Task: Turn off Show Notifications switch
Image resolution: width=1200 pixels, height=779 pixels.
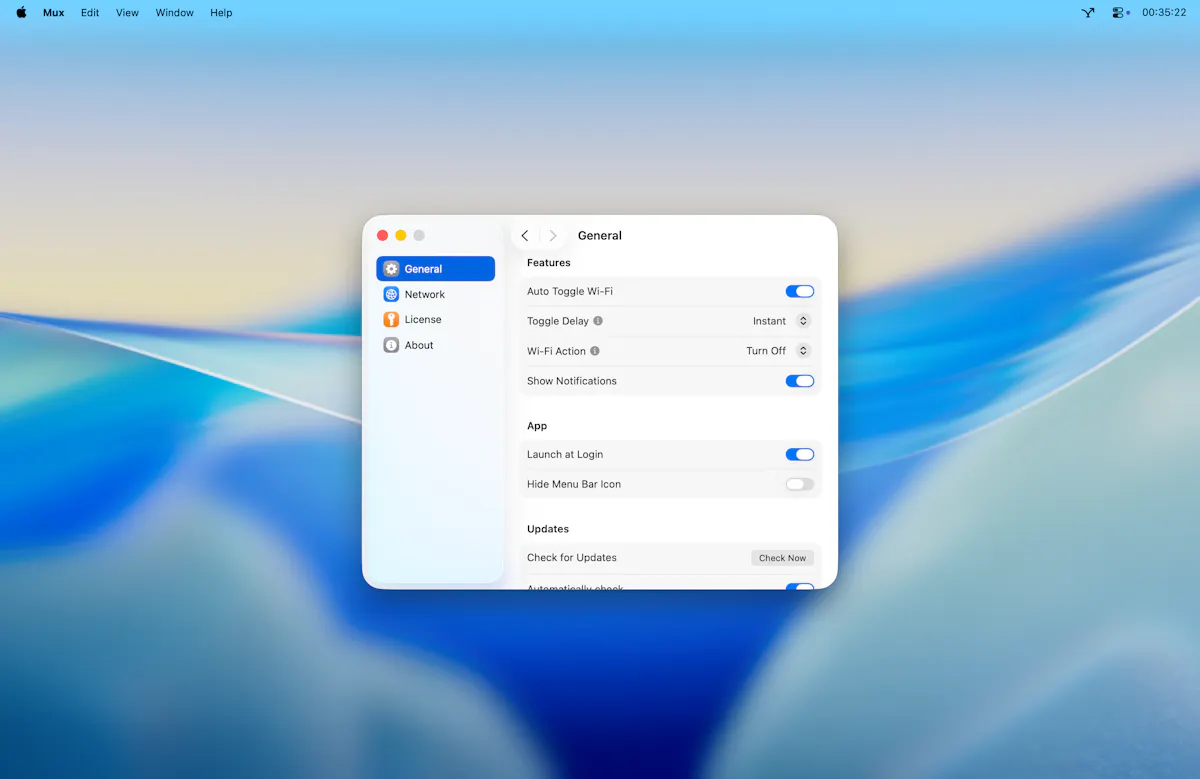Action: (800, 381)
